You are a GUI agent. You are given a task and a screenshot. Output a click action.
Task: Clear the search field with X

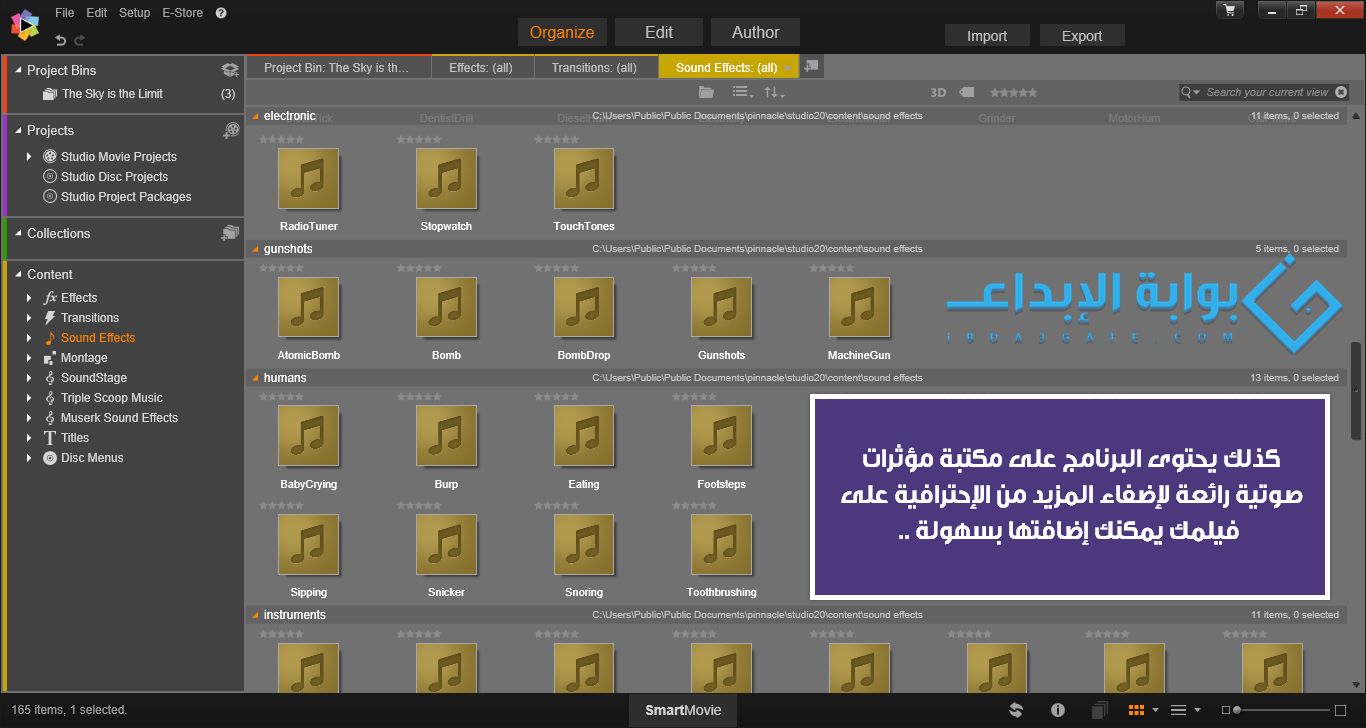pyautogui.click(x=1341, y=92)
